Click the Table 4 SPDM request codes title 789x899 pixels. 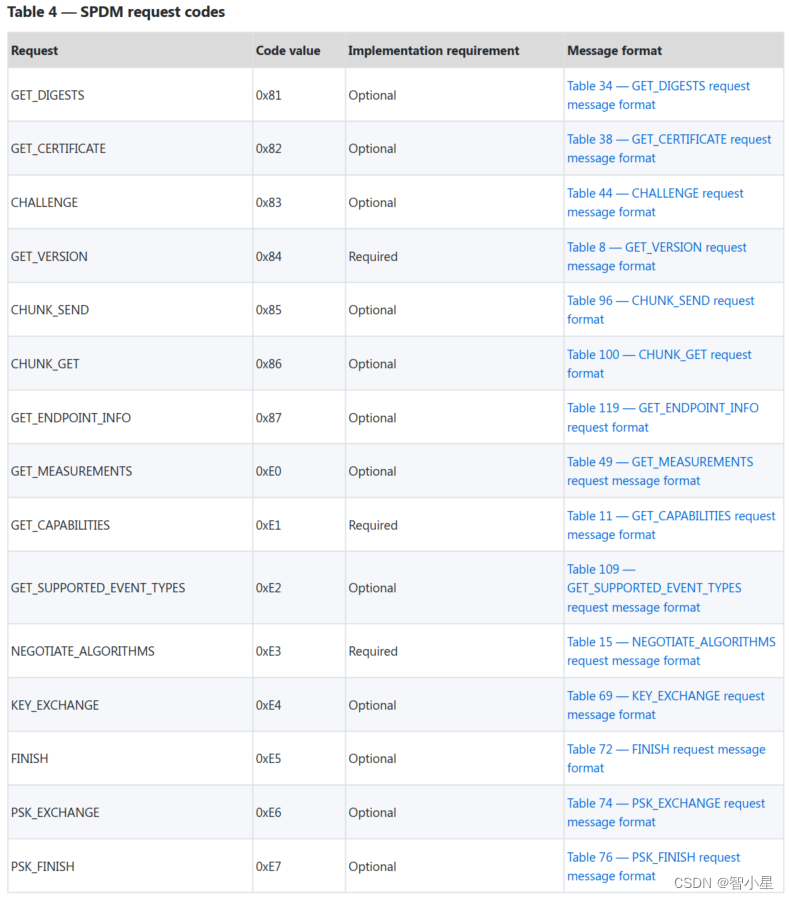tap(116, 12)
